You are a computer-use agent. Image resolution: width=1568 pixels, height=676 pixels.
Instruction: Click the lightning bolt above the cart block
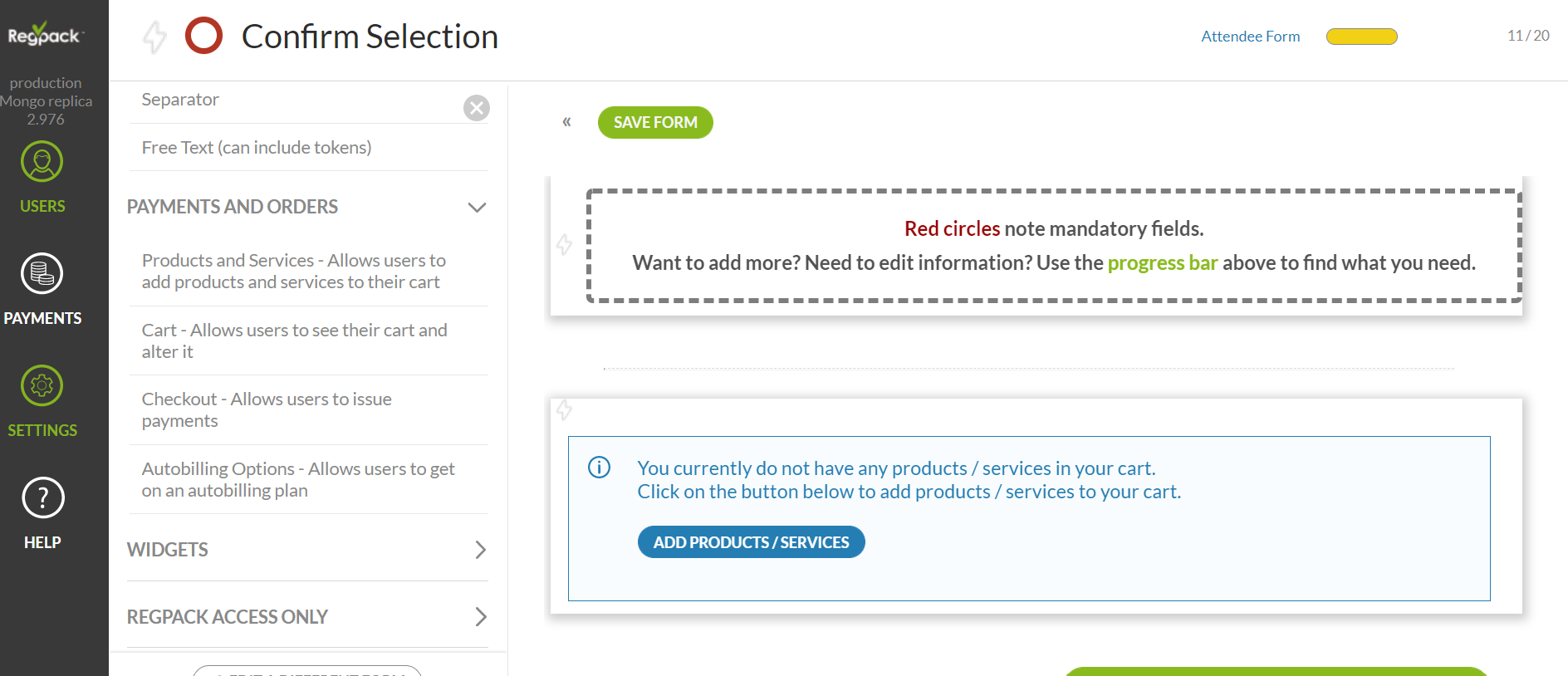coord(565,409)
